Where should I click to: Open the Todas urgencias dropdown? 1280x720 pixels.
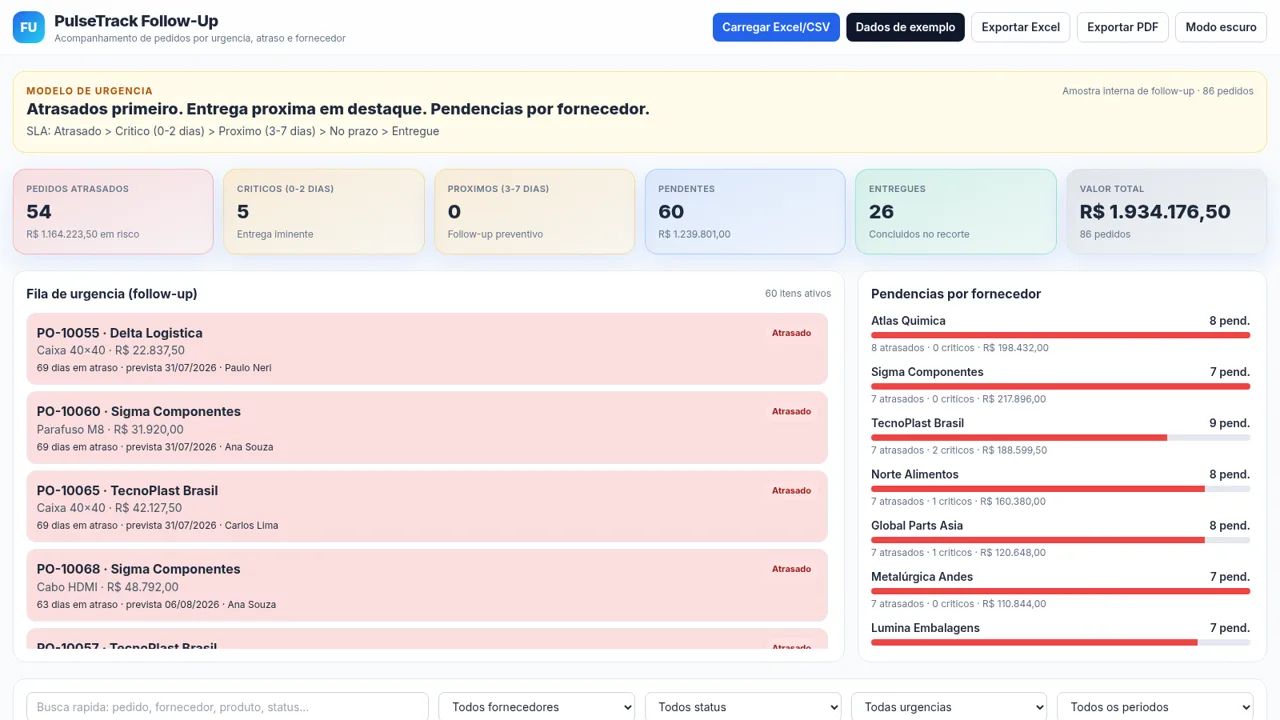pyautogui.click(x=949, y=707)
